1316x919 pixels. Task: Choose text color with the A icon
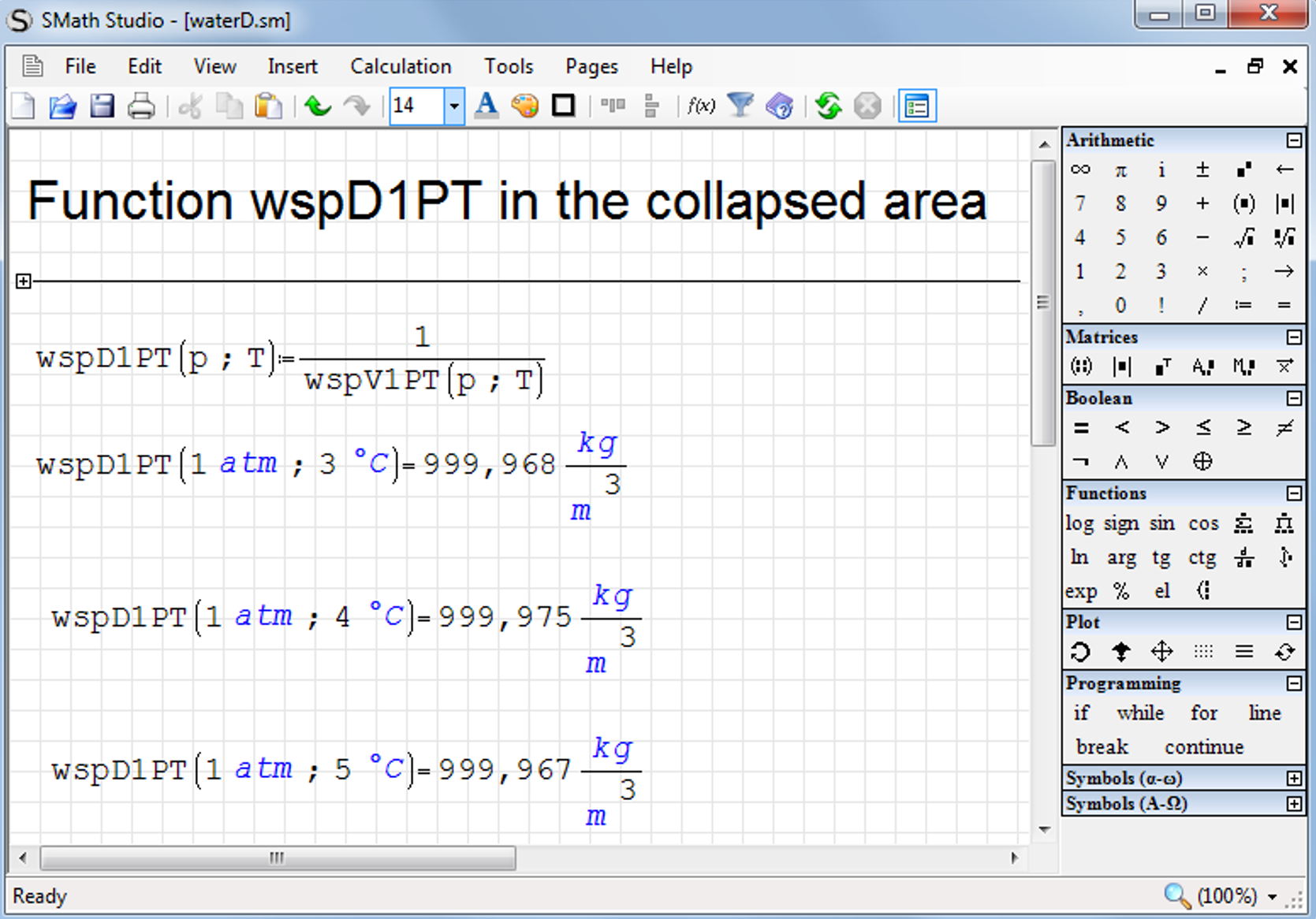pos(487,106)
